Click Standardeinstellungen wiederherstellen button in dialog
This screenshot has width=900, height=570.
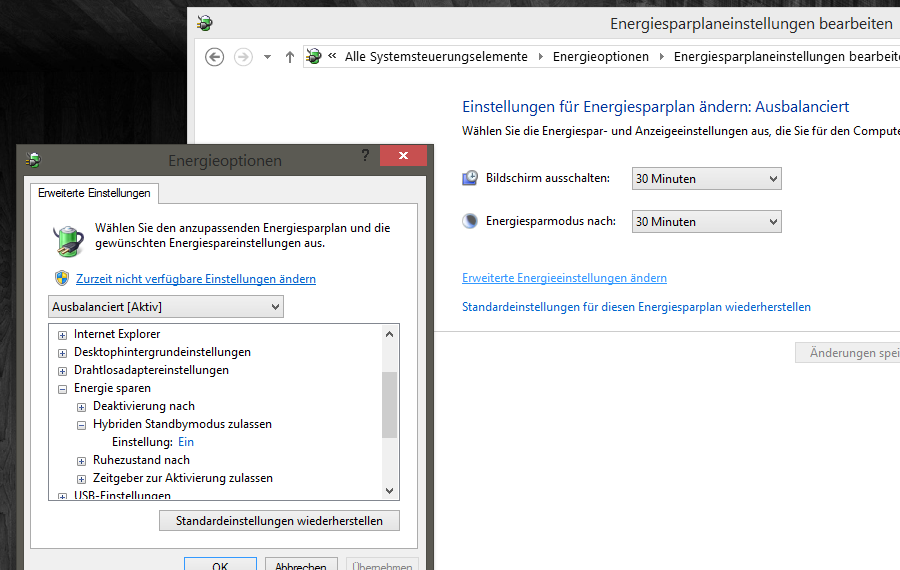(x=280, y=521)
